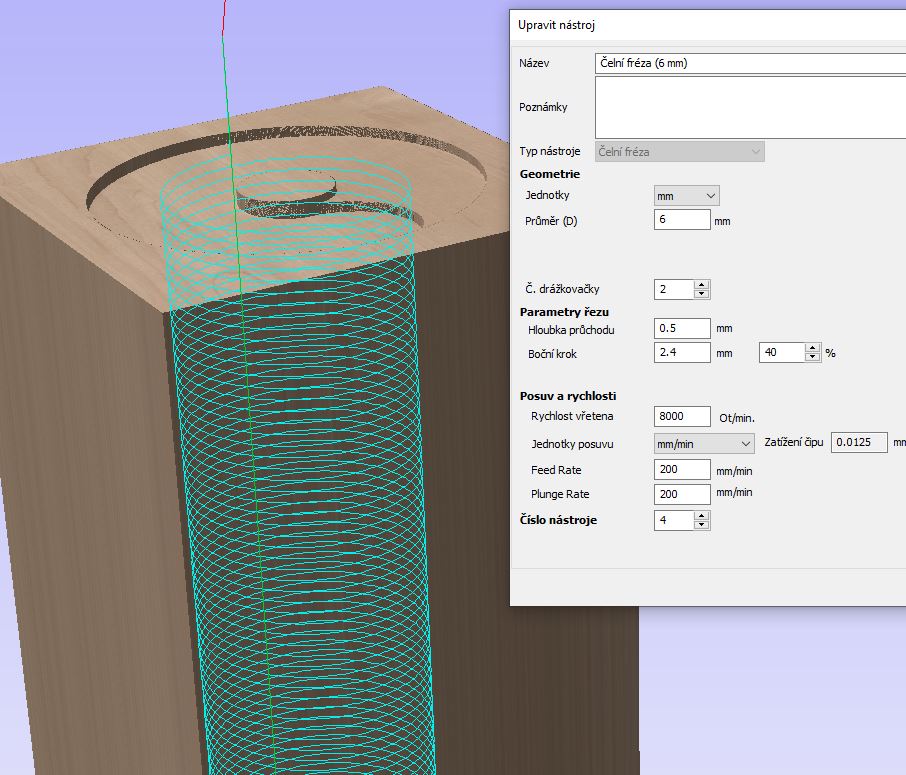Expand the Jednotky posuvu mm/min dropdown
906x775 pixels.
click(x=704, y=443)
